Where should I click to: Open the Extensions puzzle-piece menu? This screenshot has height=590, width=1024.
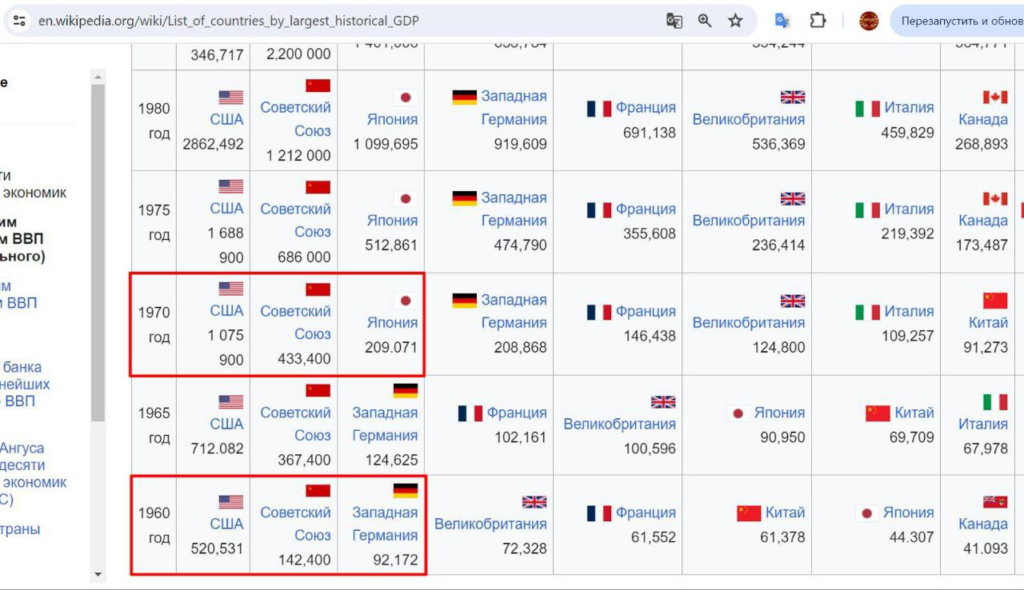[x=817, y=21]
